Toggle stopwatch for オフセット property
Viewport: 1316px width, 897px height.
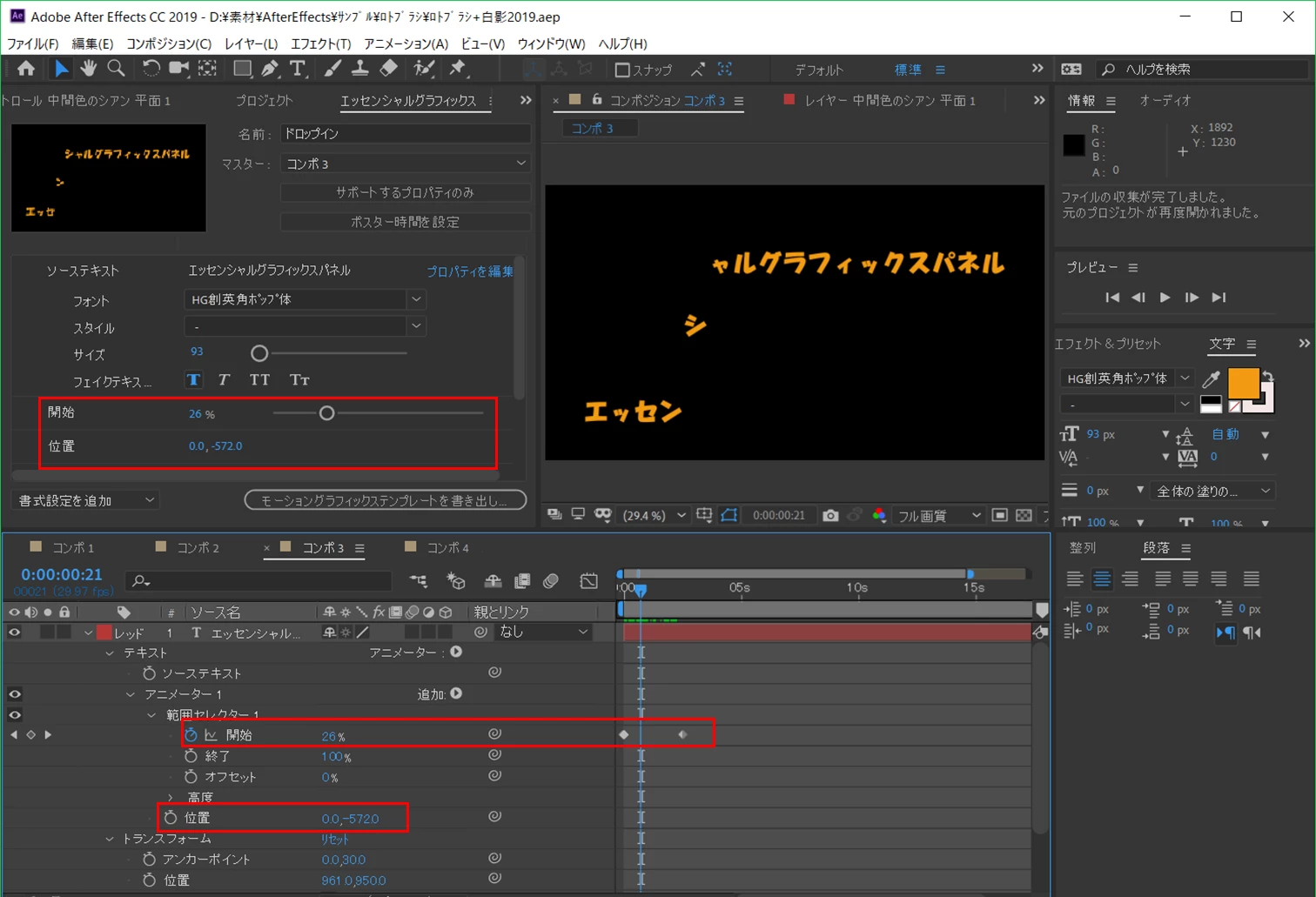pos(191,777)
